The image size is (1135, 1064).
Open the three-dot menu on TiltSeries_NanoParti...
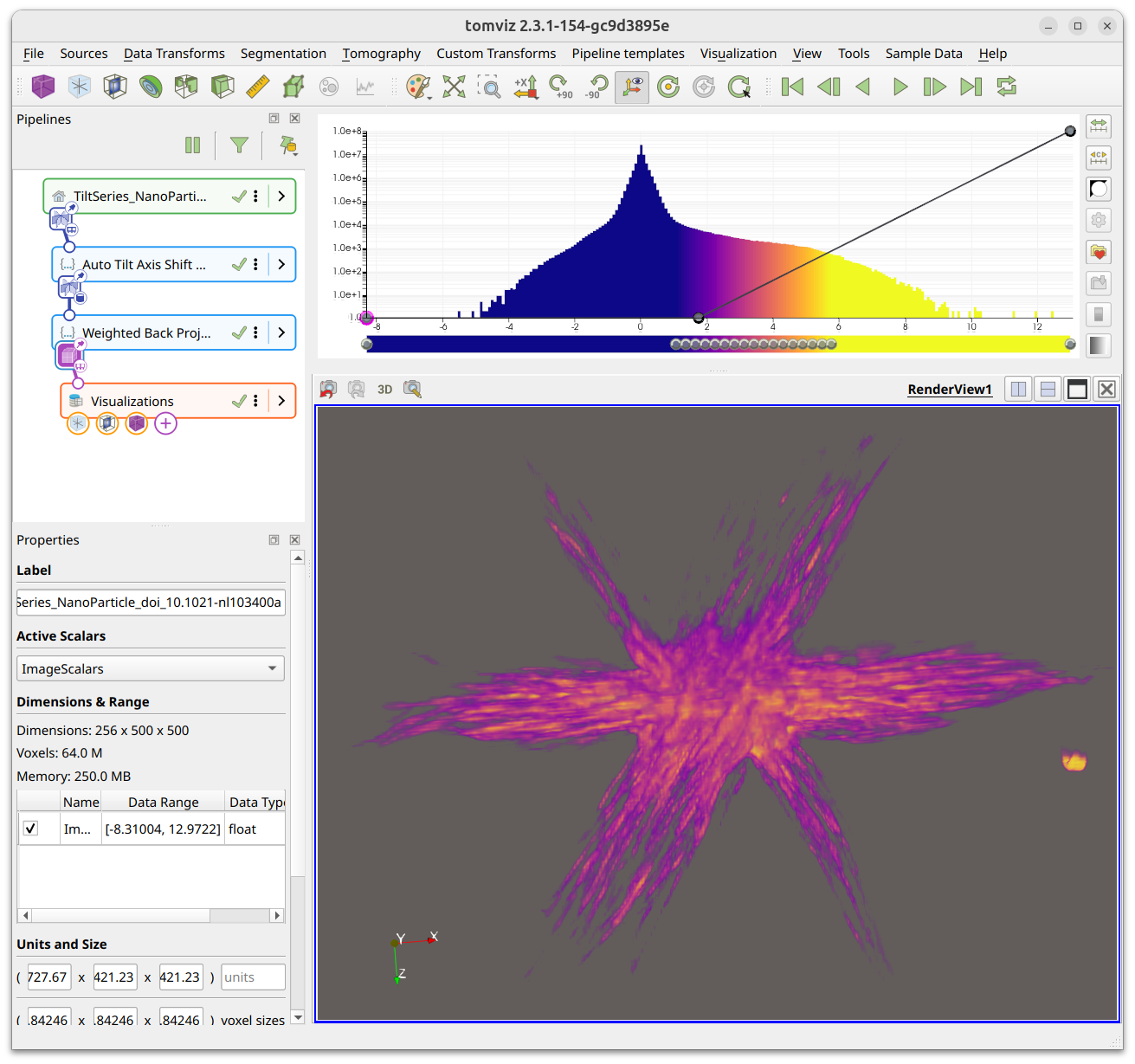click(255, 197)
